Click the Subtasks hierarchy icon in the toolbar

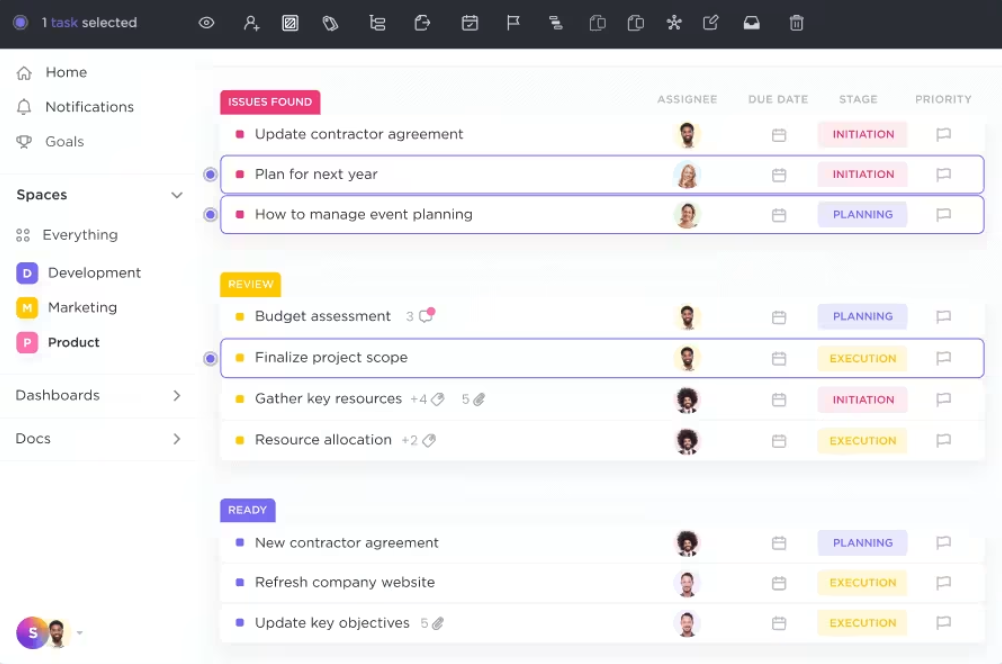[377, 23]
